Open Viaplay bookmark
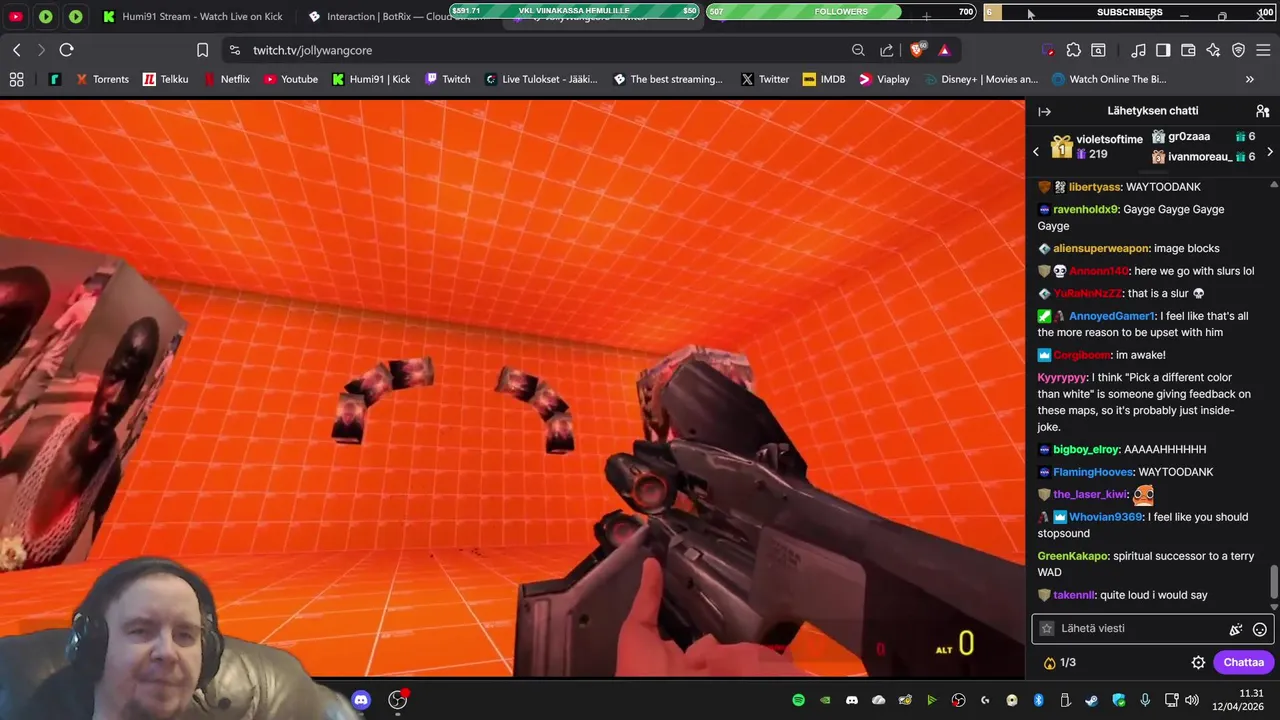The image size is (1280, 720). (884, 79)
